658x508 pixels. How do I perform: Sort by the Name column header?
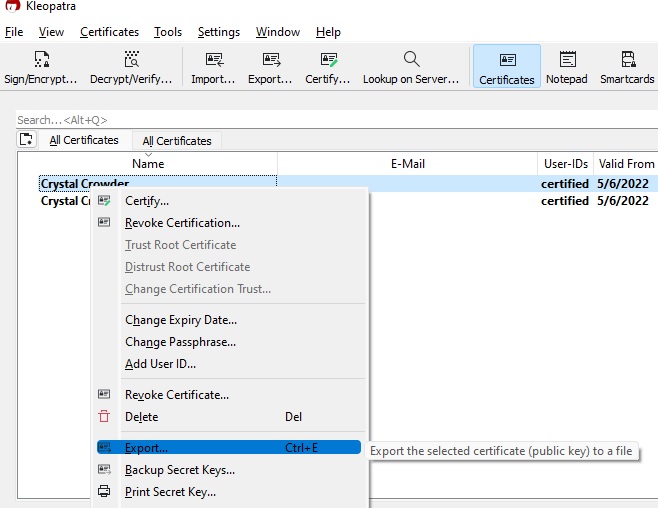[148, 164]
